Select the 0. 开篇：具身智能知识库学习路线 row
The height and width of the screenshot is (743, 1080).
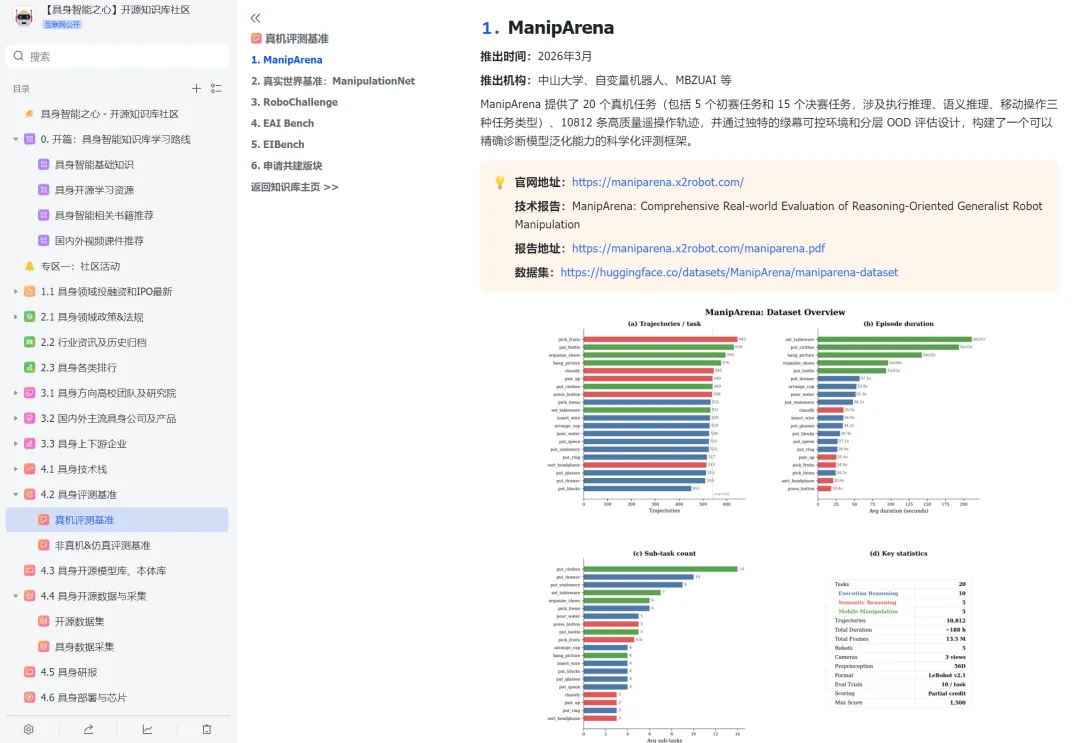pos(117,139)
